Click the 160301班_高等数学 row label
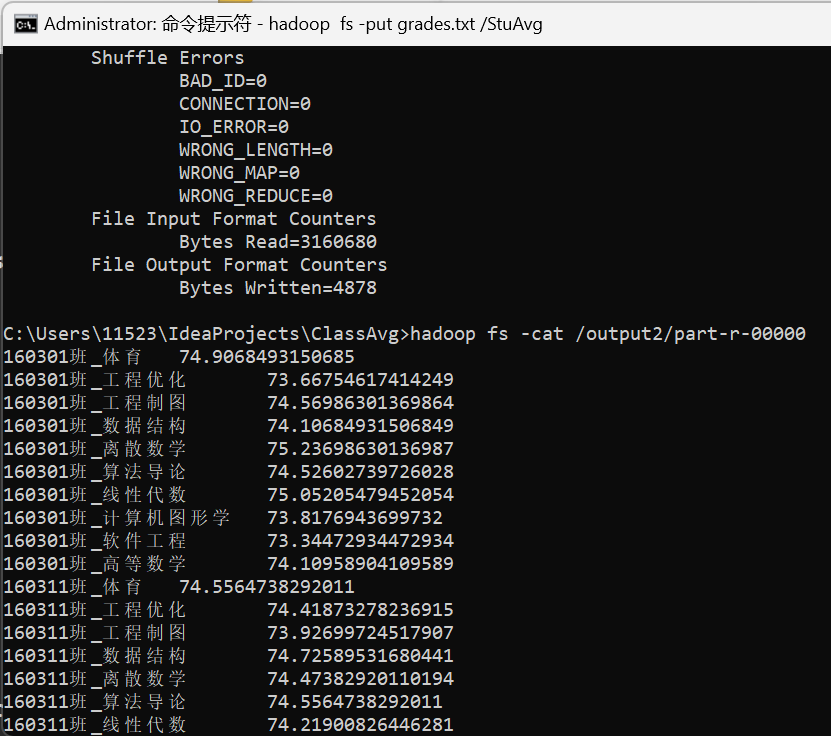 pos(94,564)
